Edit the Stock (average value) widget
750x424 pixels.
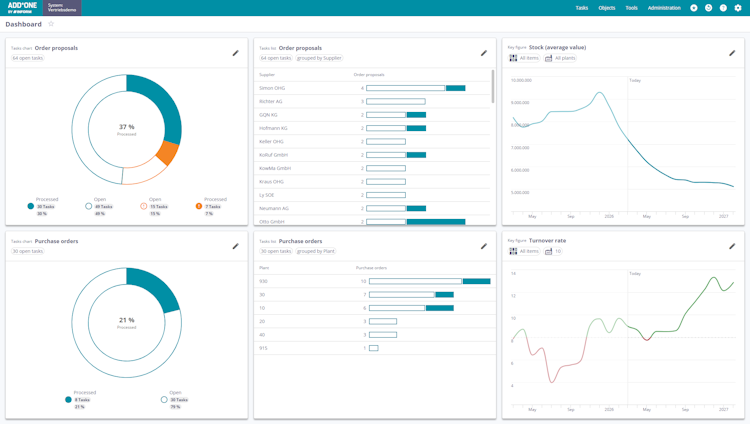click(x=732, y=53)
